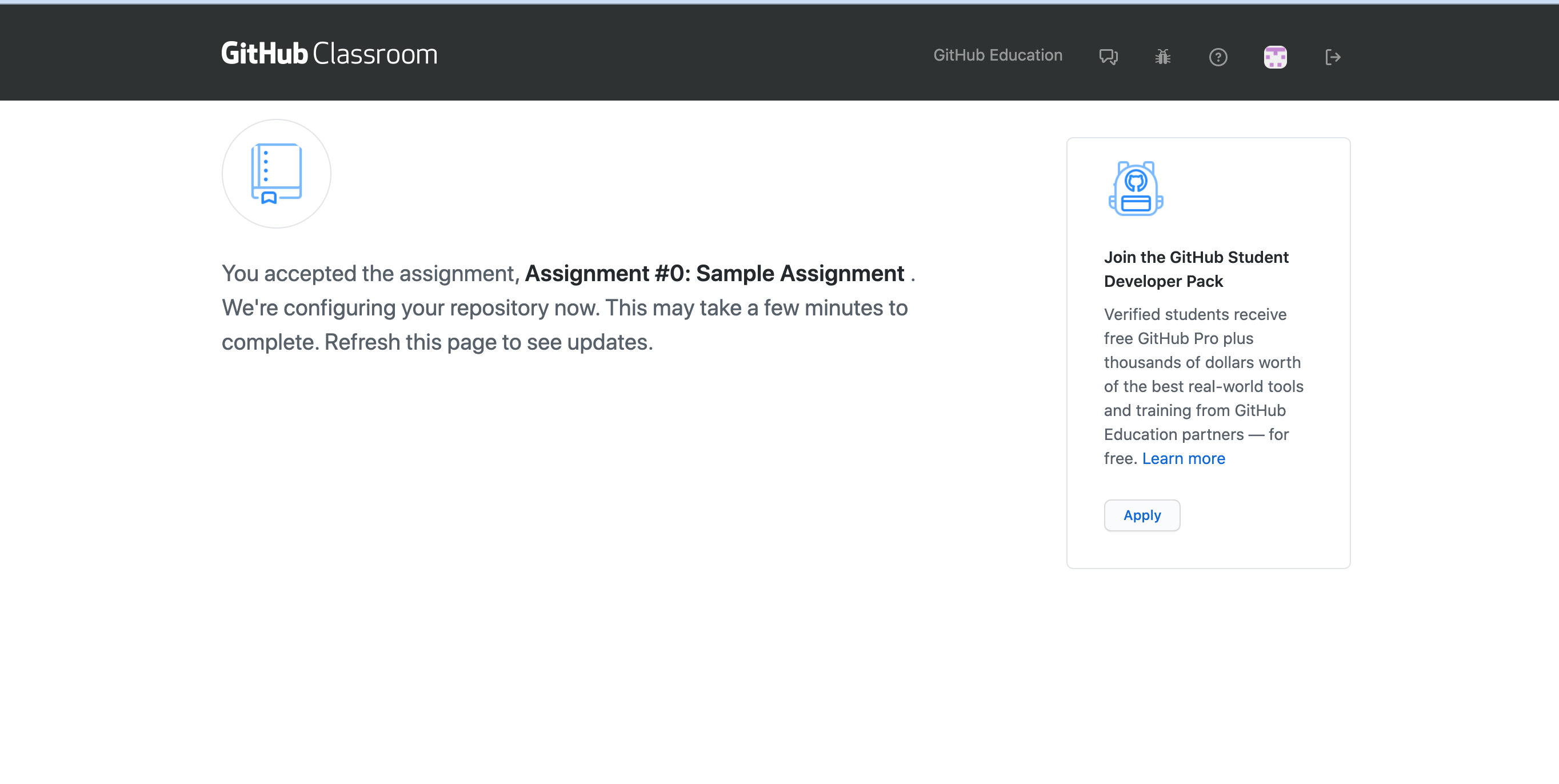
Task: Click the thin loading bar at top
Action: pyautogui.click(x=780, y=2)
